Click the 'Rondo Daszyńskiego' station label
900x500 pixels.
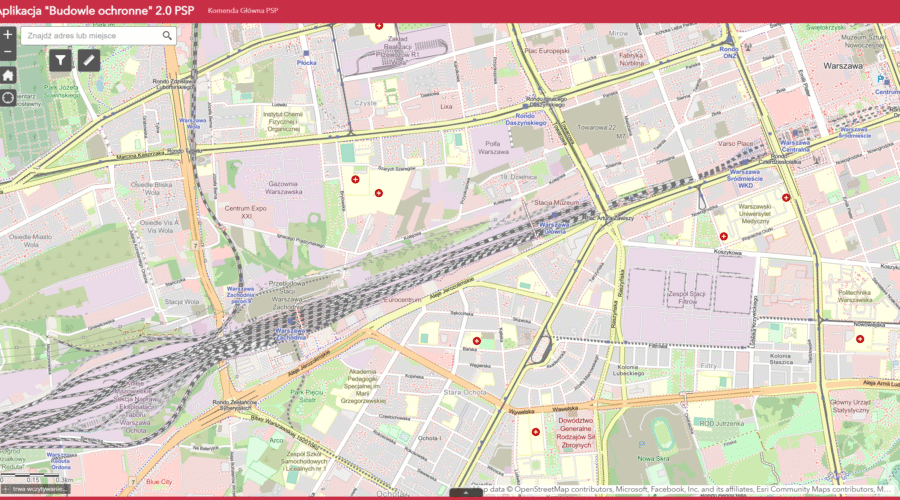point(526,119)
